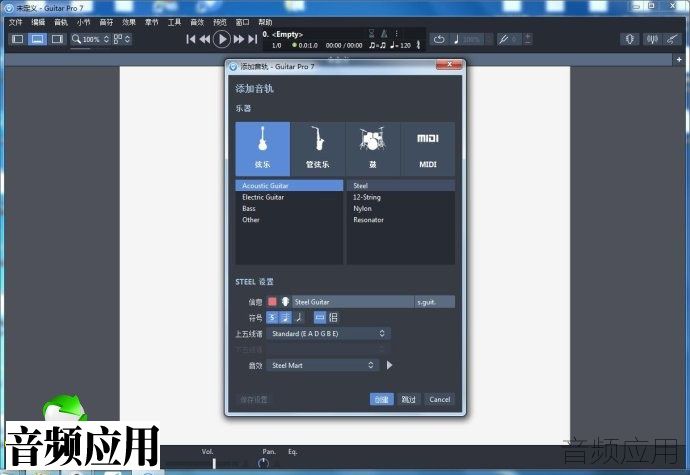Open the 音轨 track menu
This screenshot has height=475, width=690.
pyautogui.click(x=61, y=22)
